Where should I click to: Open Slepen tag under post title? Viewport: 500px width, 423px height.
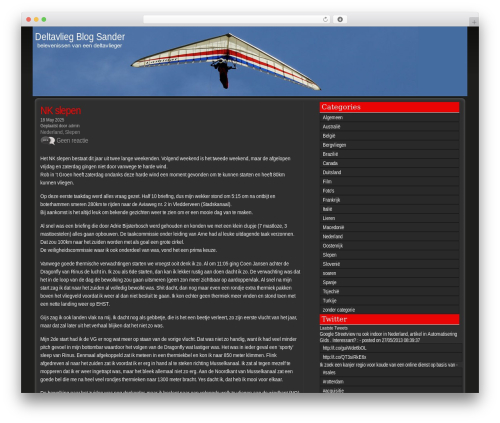tap(72, 132)
